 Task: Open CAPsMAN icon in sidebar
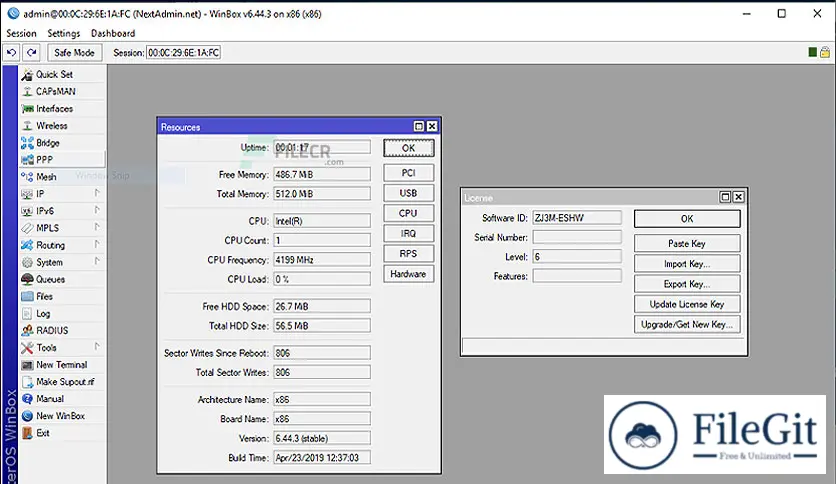point(27,92)
